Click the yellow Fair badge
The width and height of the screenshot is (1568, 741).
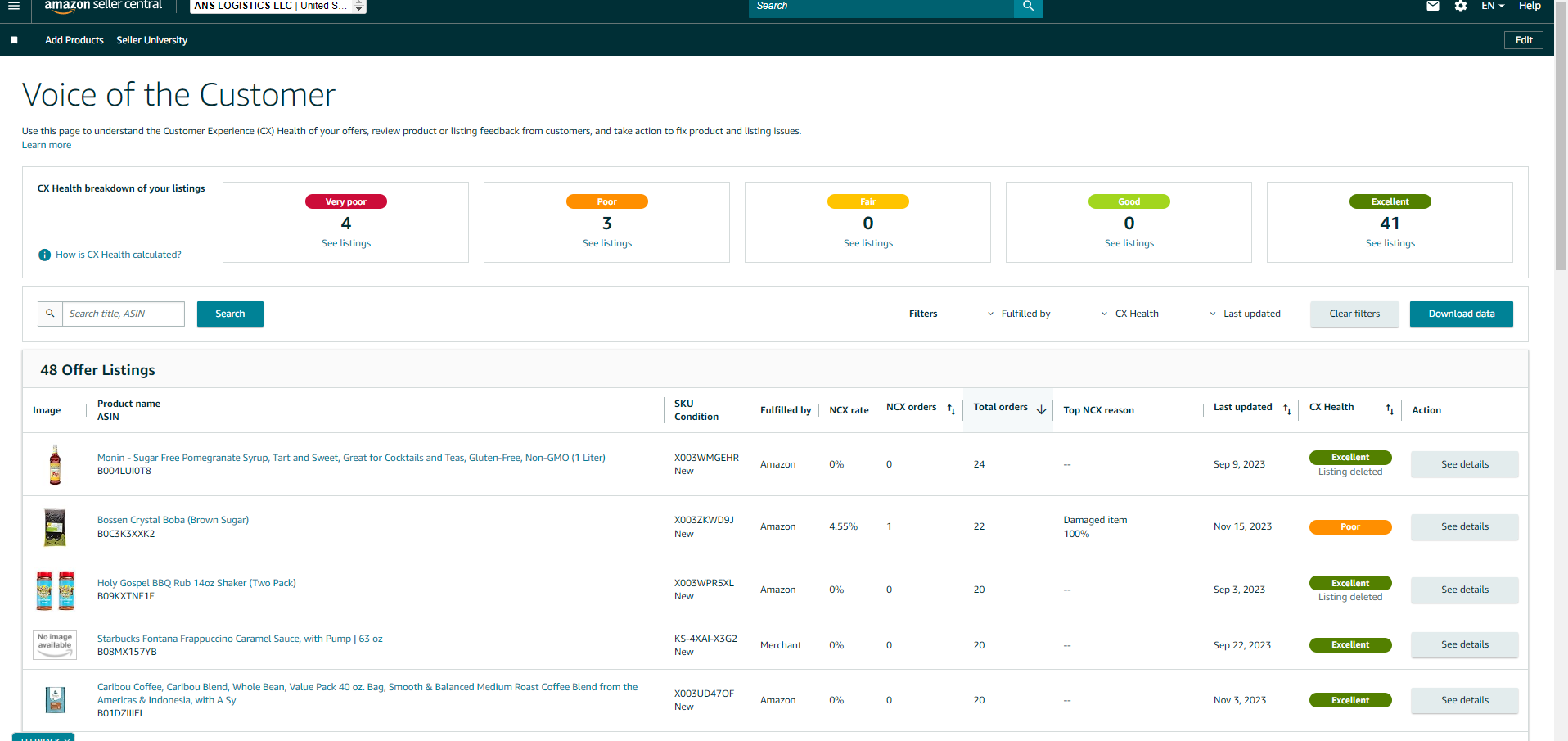click(x=868, y=201)
